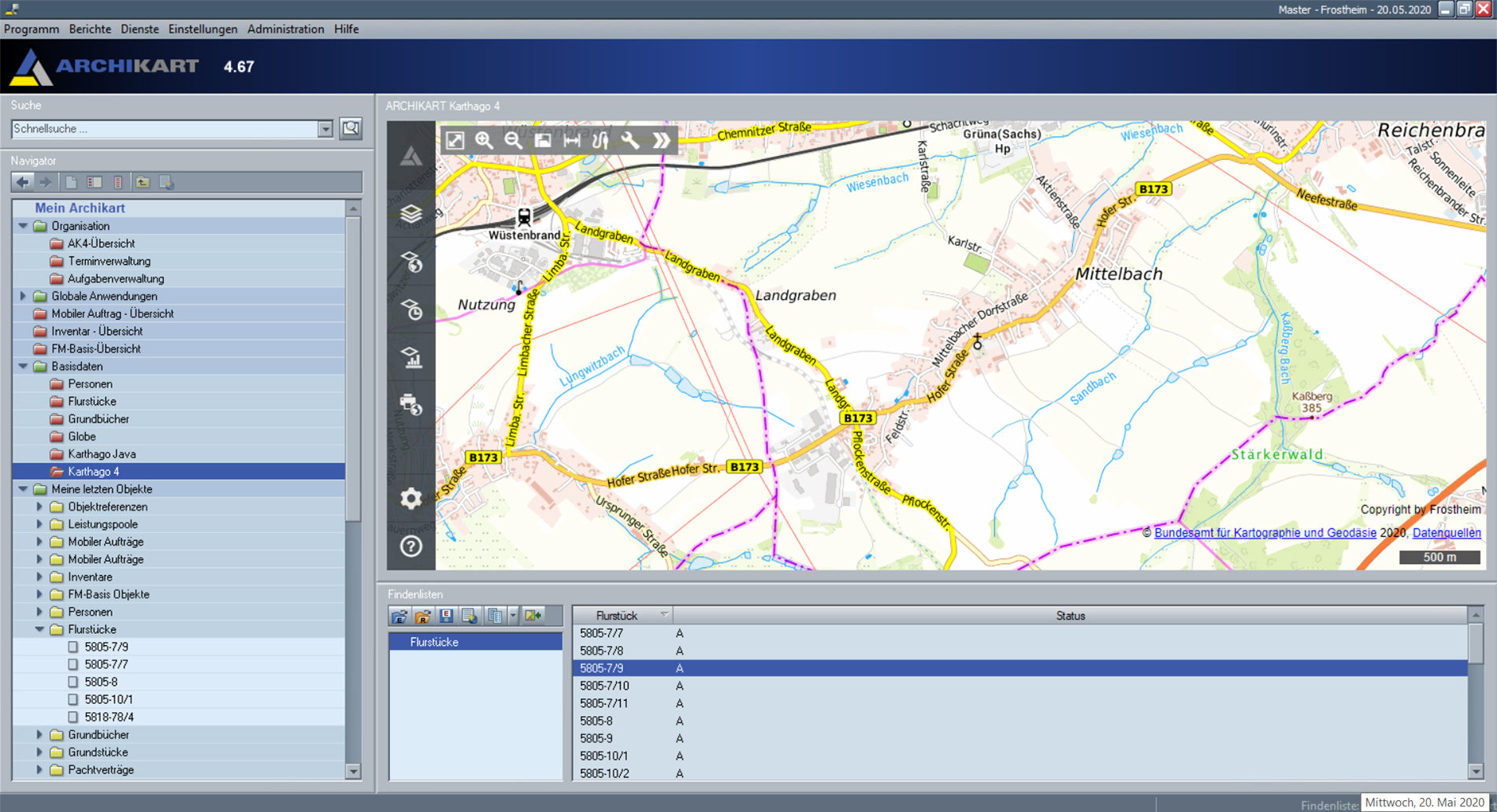1497x812 pixels.
Task: Open the map help question mark icon
Action: point(411,546)
